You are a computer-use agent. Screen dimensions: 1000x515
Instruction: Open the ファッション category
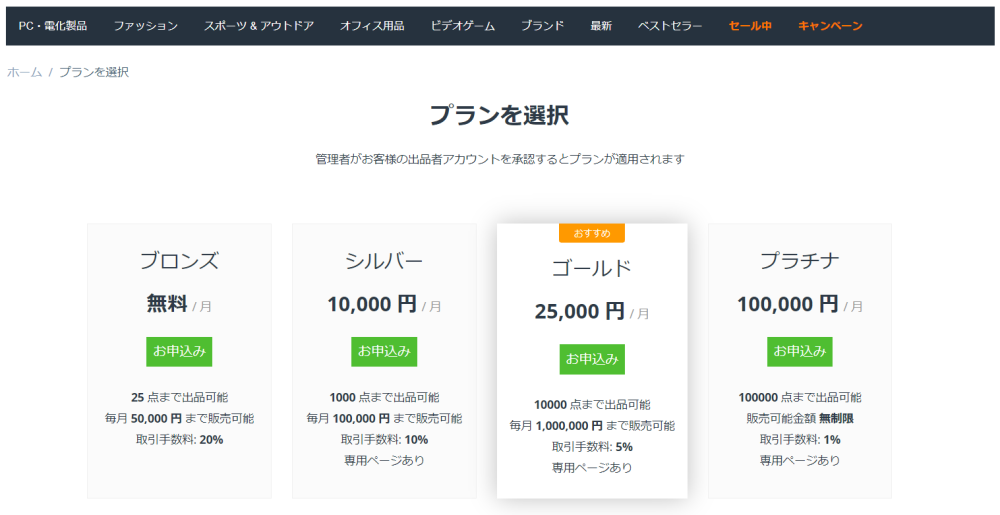pyautogui.click(x=146, y=26)
